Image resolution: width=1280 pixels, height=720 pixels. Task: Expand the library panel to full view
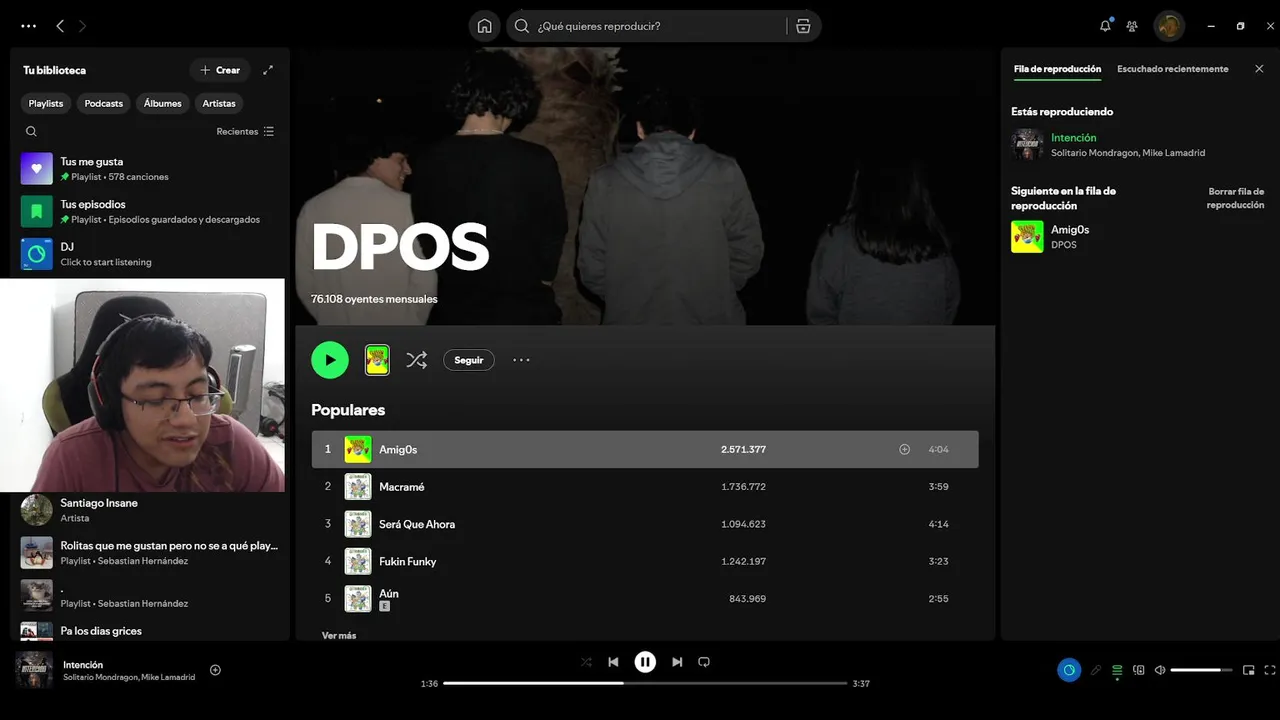tap(268, 70)
